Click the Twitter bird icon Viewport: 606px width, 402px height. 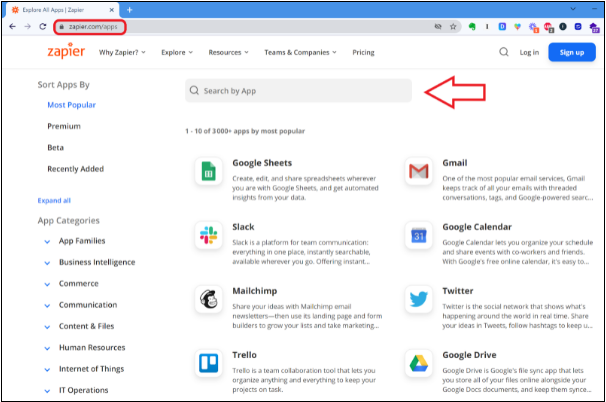pyautogui.click(x=418, y=299)
